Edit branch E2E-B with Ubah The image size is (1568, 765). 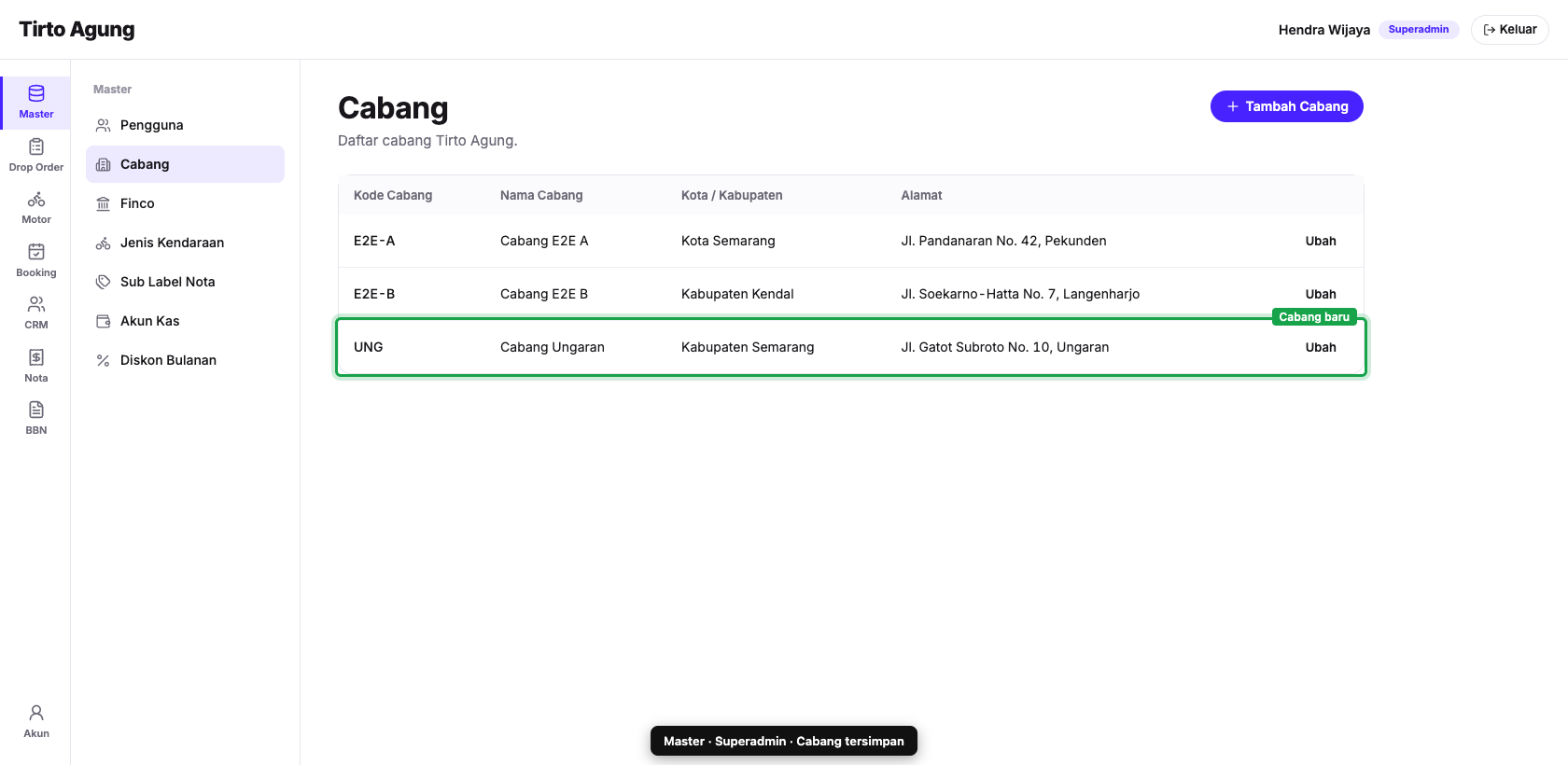coord(1321,294)
